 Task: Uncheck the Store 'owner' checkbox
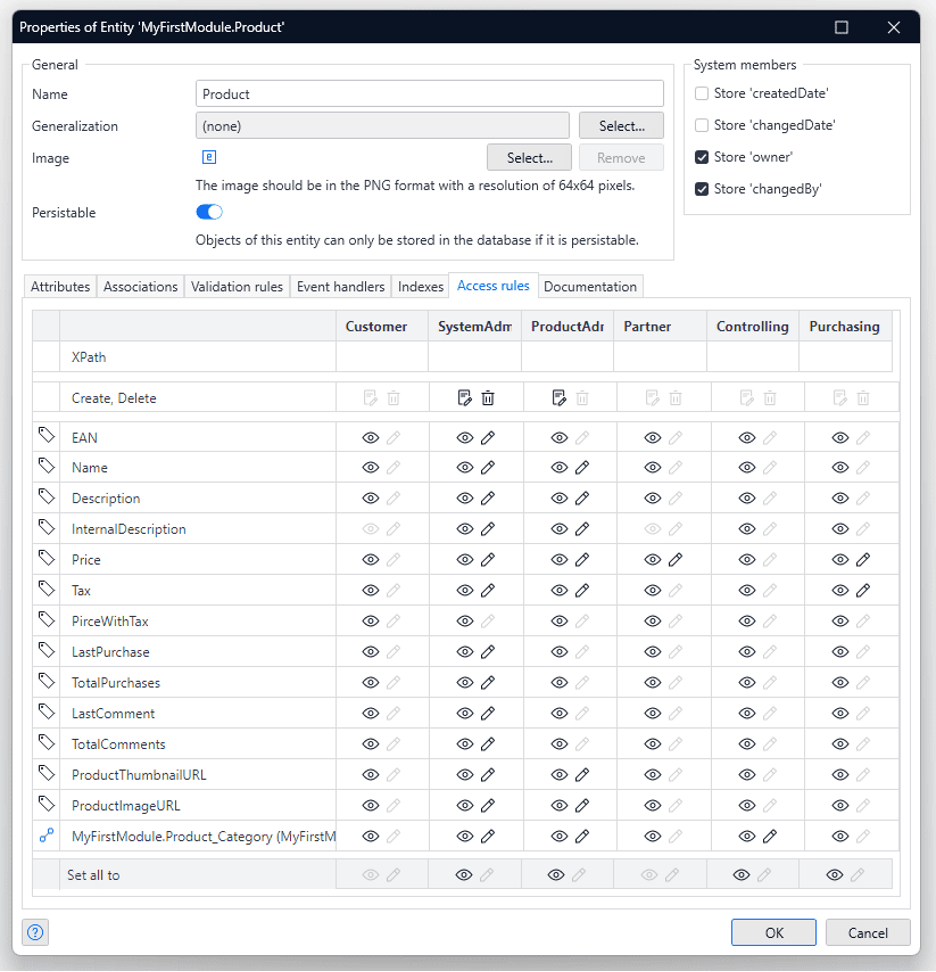702,156
